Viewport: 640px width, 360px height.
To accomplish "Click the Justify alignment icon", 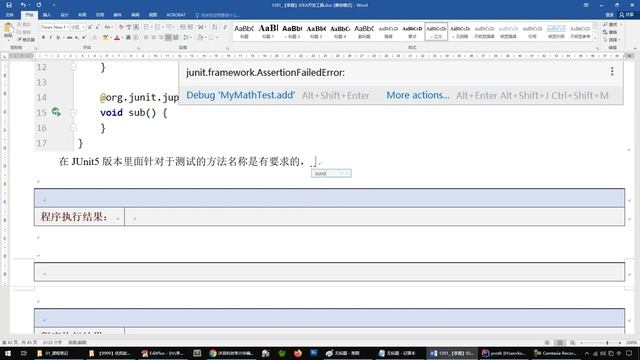I will click(168, 38).
